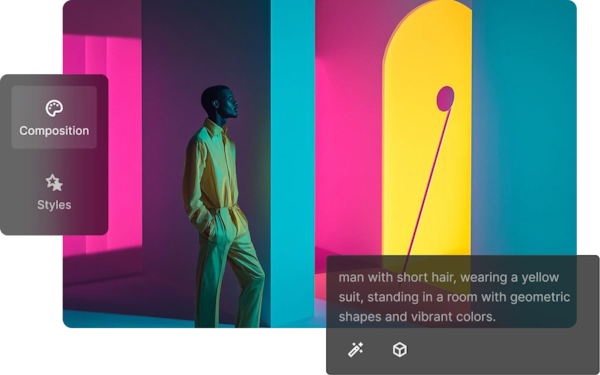600x375 pixels.
Task: Click the magic wand enhance icon
Action: 355,349
